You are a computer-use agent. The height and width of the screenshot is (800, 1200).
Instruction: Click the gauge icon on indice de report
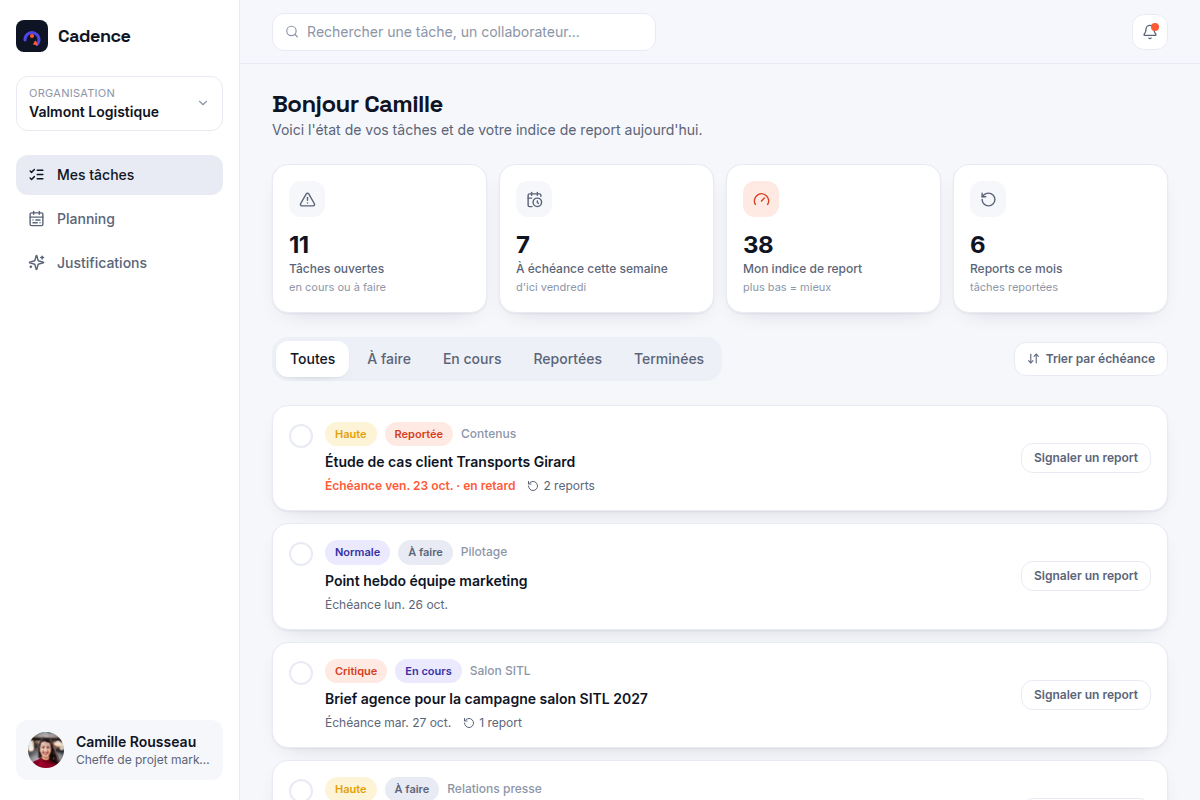pos(761,200)
